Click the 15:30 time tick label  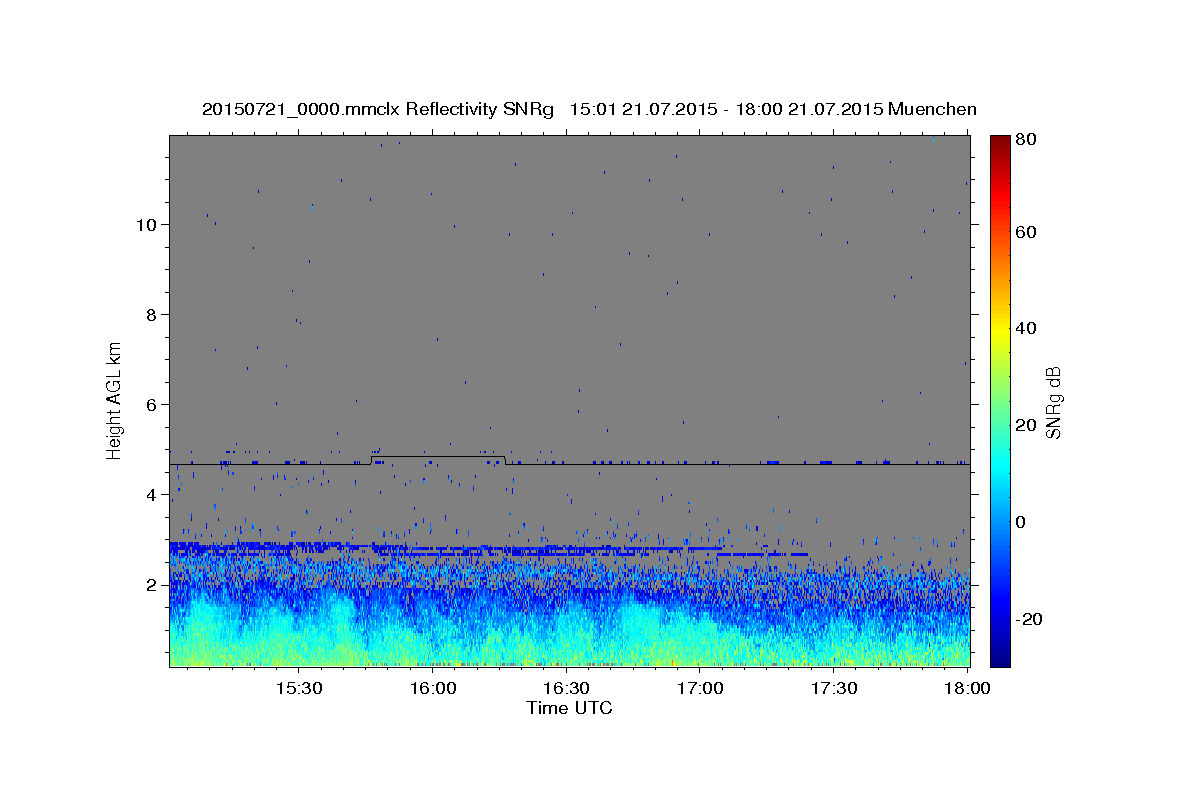pos(298,689)
